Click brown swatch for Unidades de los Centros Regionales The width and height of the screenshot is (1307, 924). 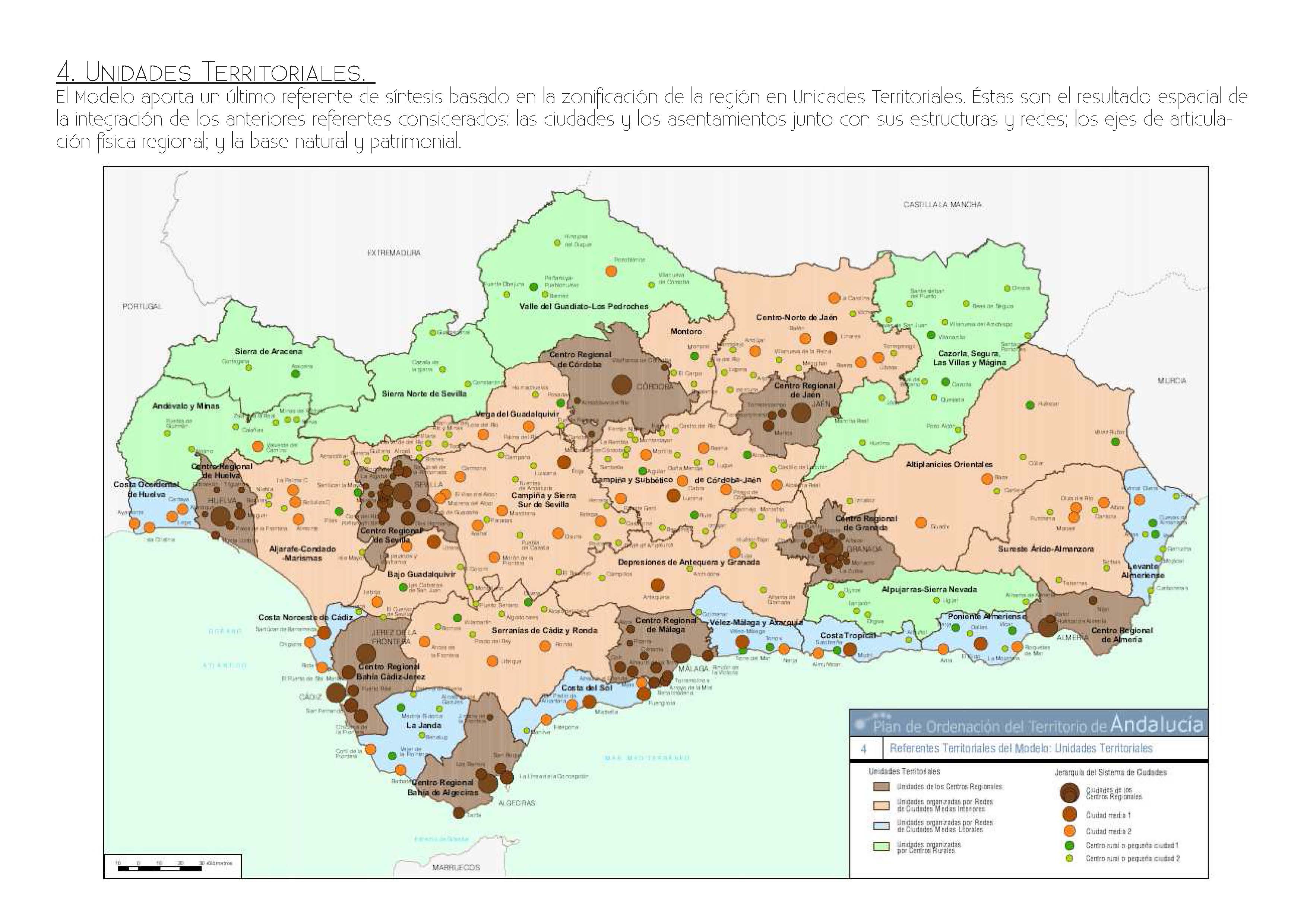881,786
